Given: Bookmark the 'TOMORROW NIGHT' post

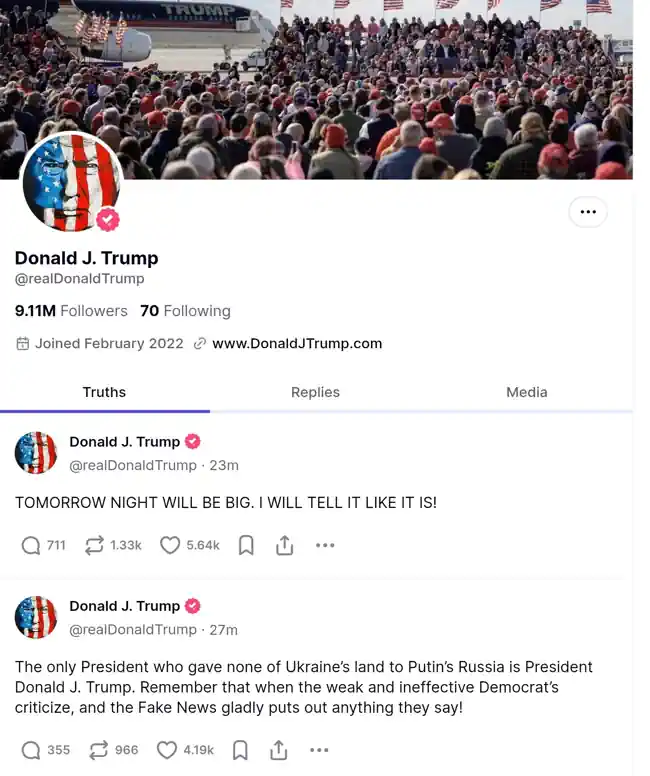Looking at the screenshot, I should point(246,545).
